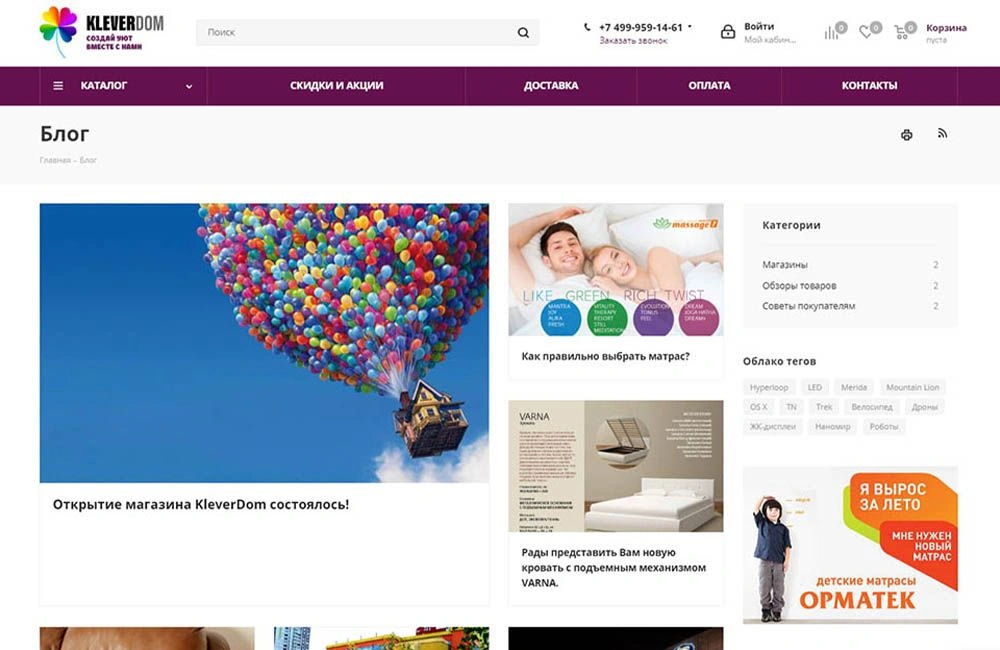The image size is (1000, 650).
Task: Click the login padlock icon
Action: tap(728, 32)
